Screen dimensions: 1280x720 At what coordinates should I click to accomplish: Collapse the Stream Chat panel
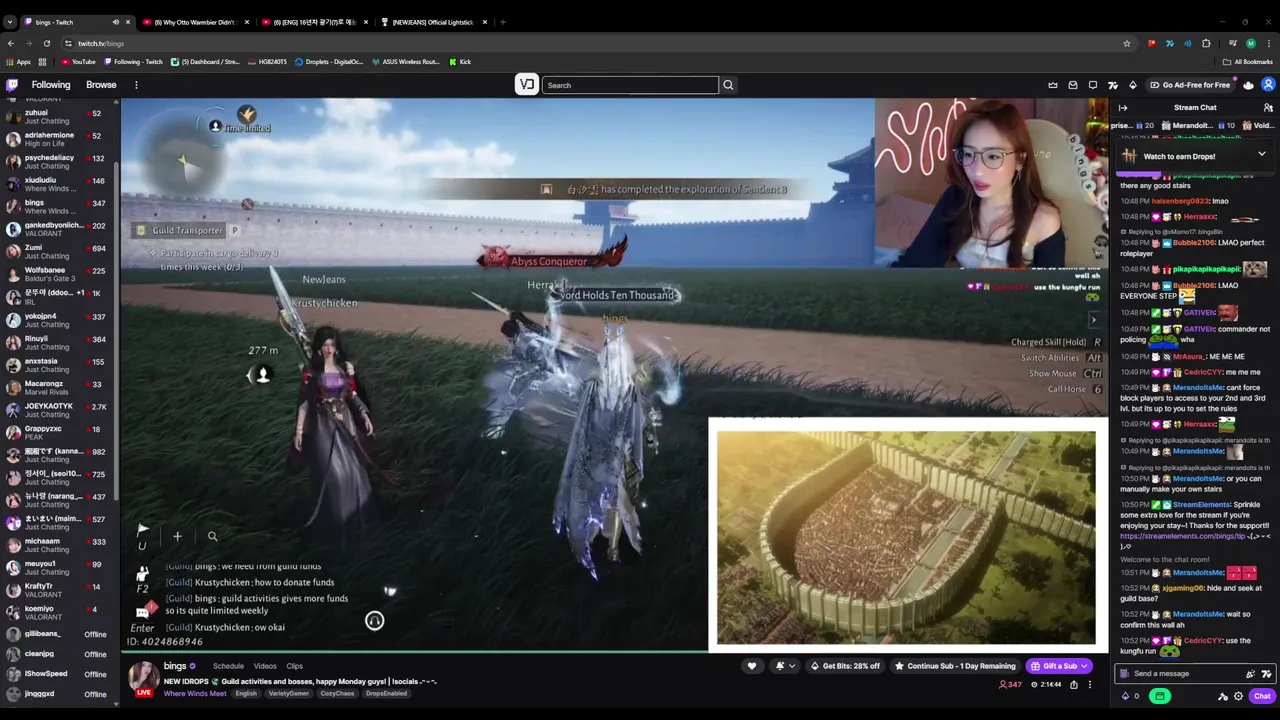[x=1123, y=108]
